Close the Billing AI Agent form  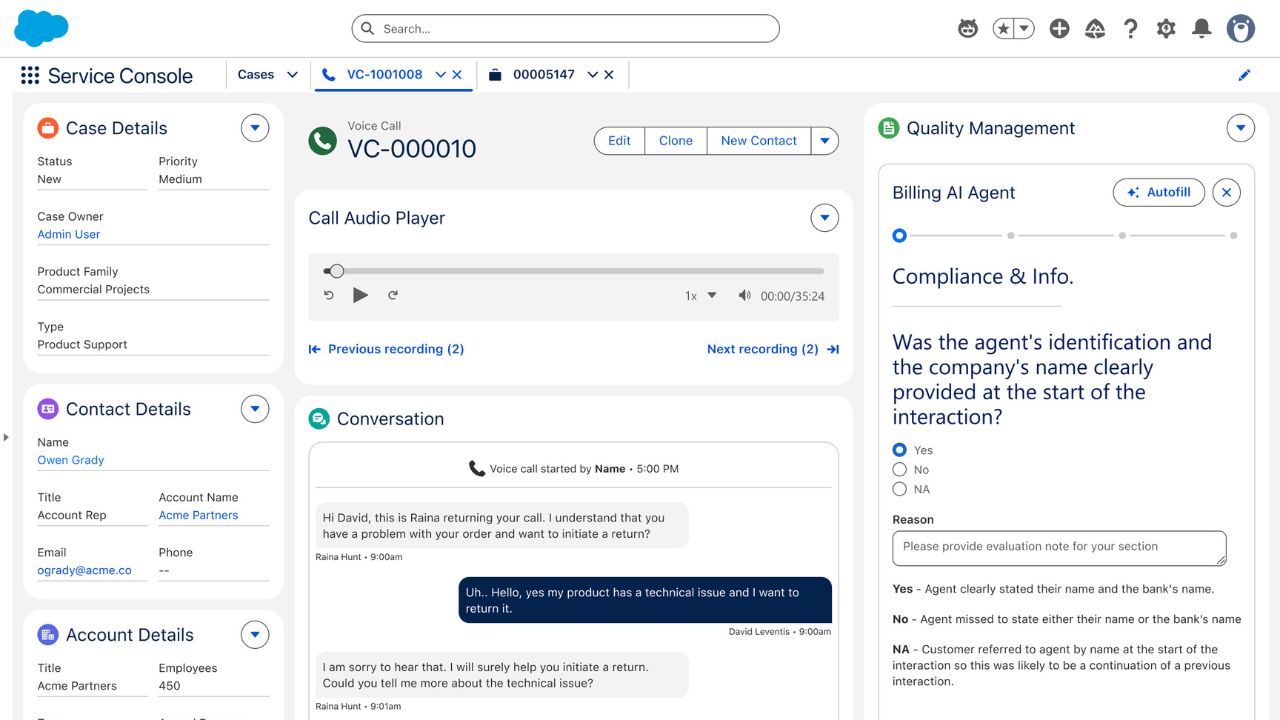[1226, 193]
